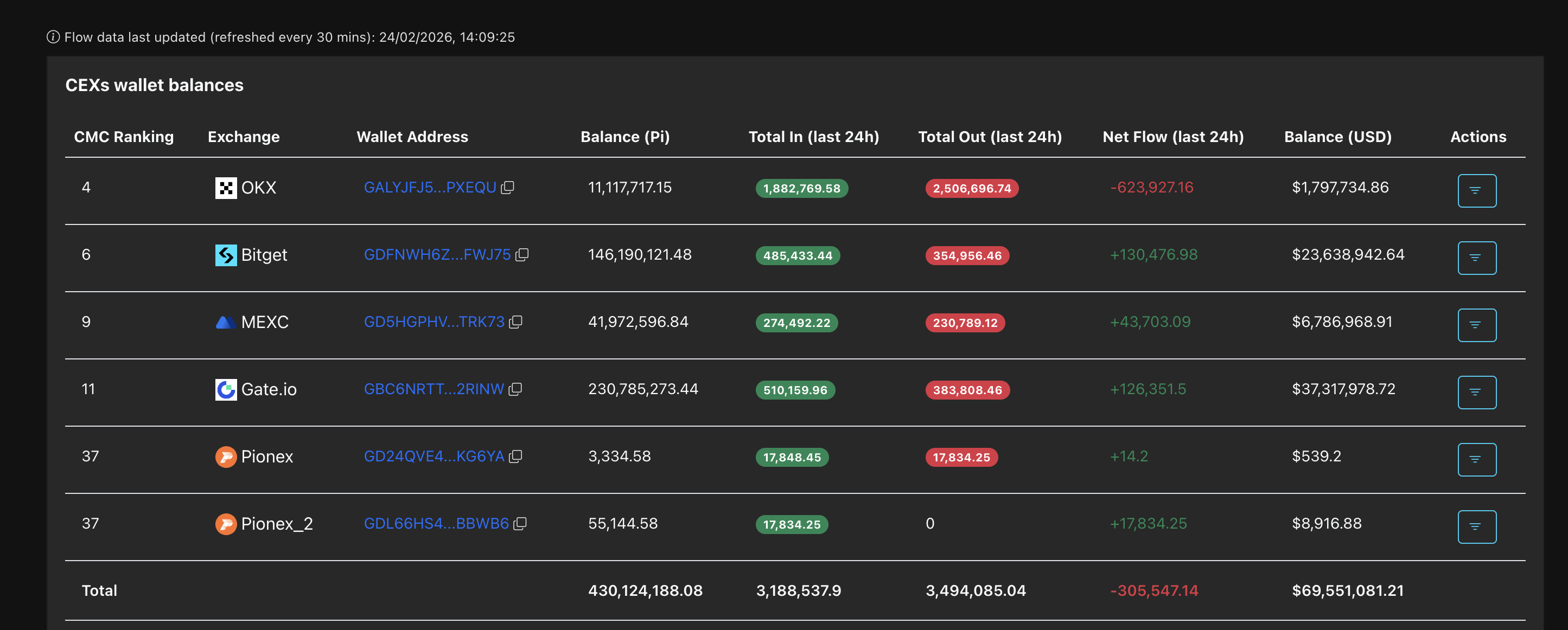
Task: Open wallet link GBC6NRTT...2RINW
Action: click(434, 389)
